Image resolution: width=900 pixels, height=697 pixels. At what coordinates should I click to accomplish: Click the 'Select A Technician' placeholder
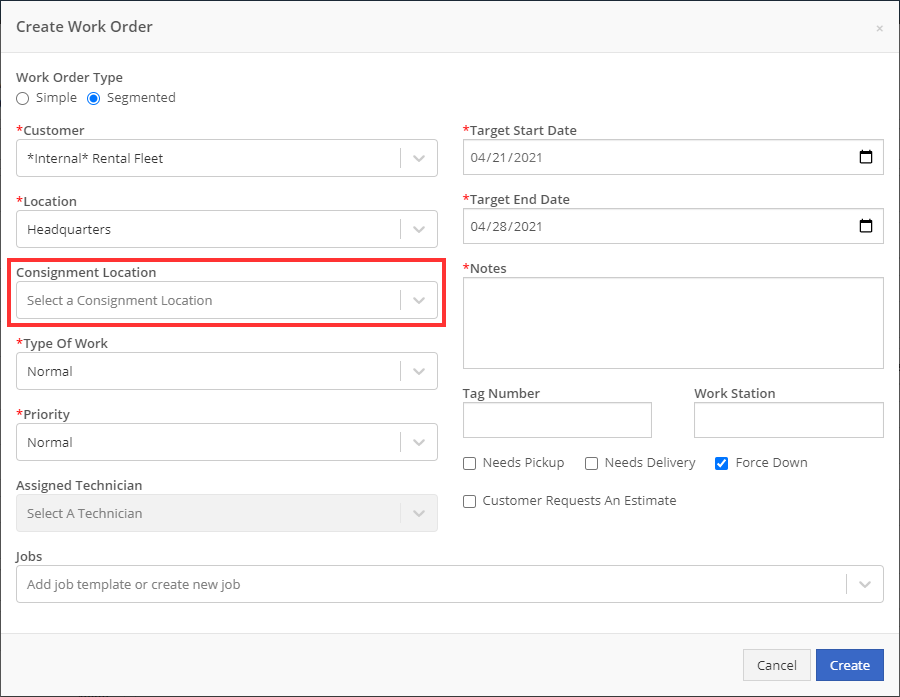coord(84,513)
